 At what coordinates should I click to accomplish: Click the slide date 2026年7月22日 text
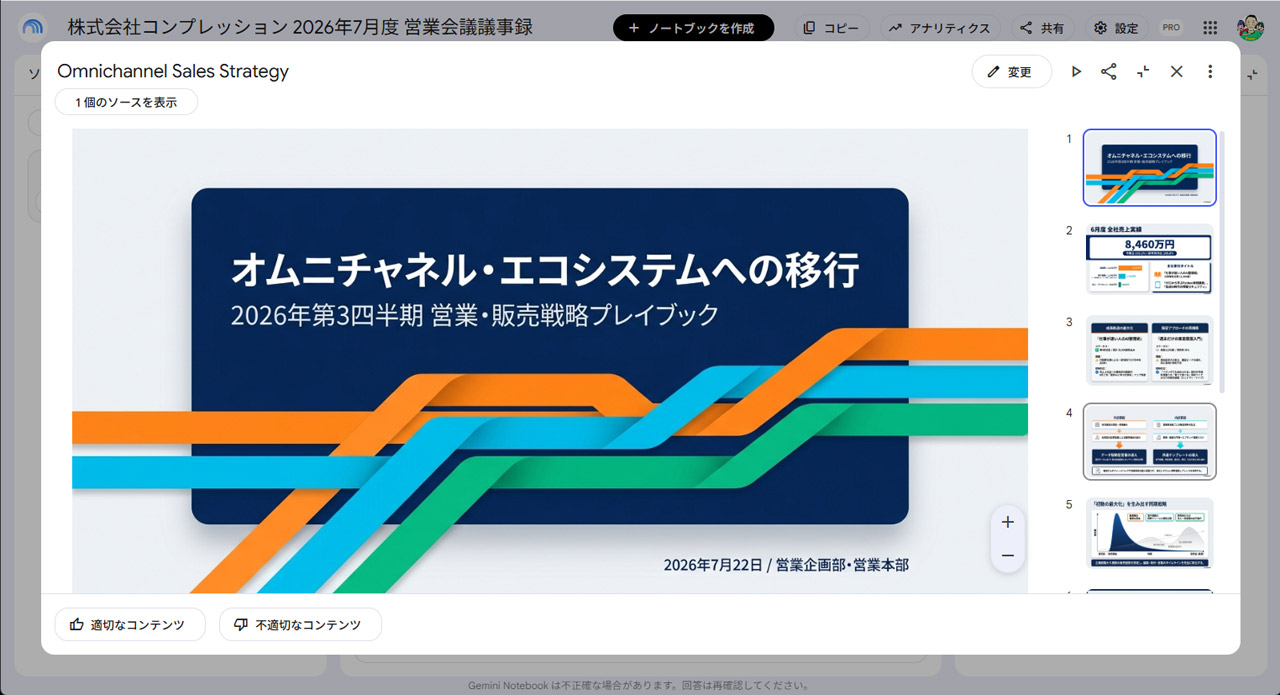(712, 565)
